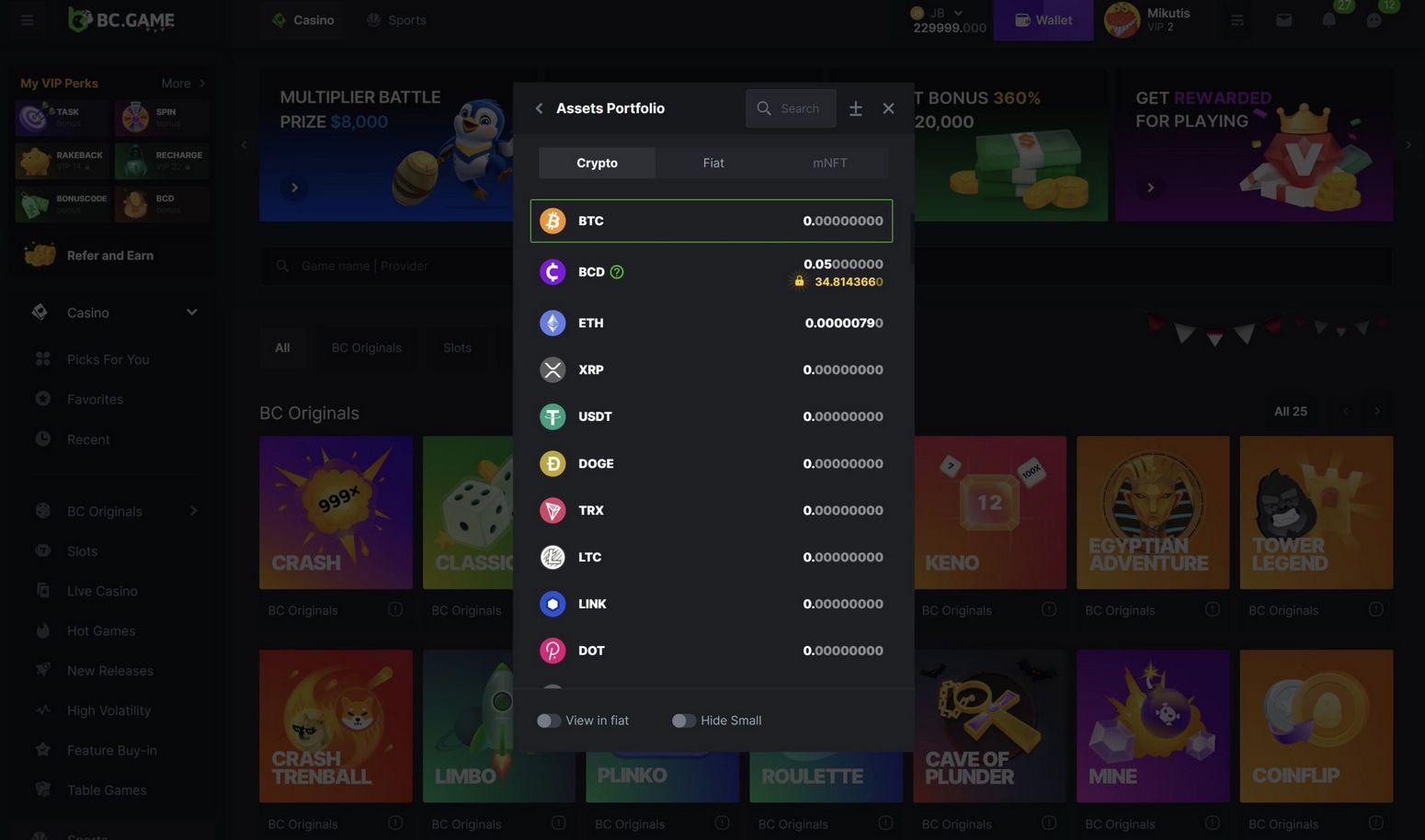Click the USDT coin icon
Viewport: 1425px width, 840px height.
coord(553,416)
